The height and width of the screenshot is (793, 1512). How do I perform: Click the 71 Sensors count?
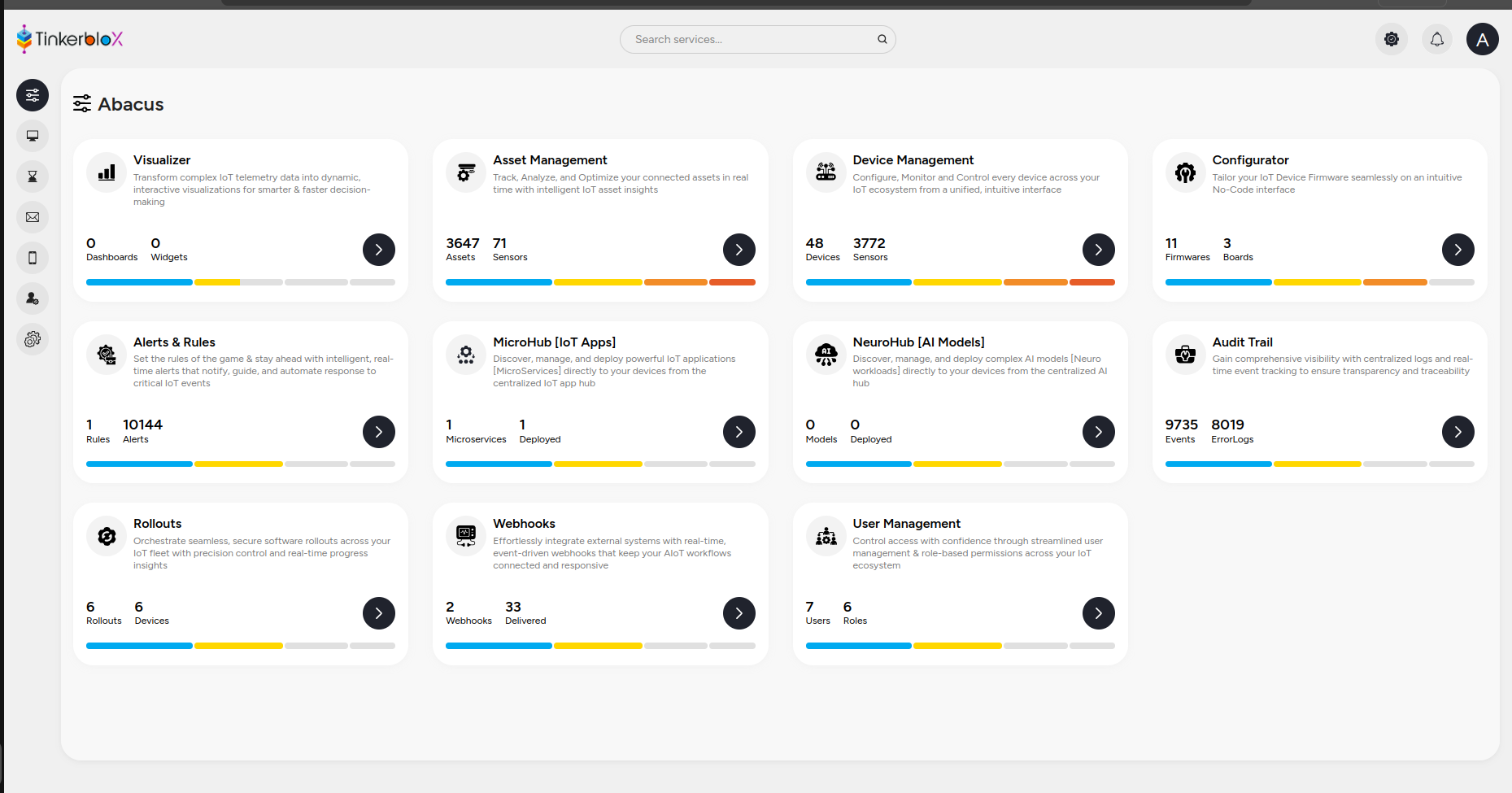[x=510, y=249]
